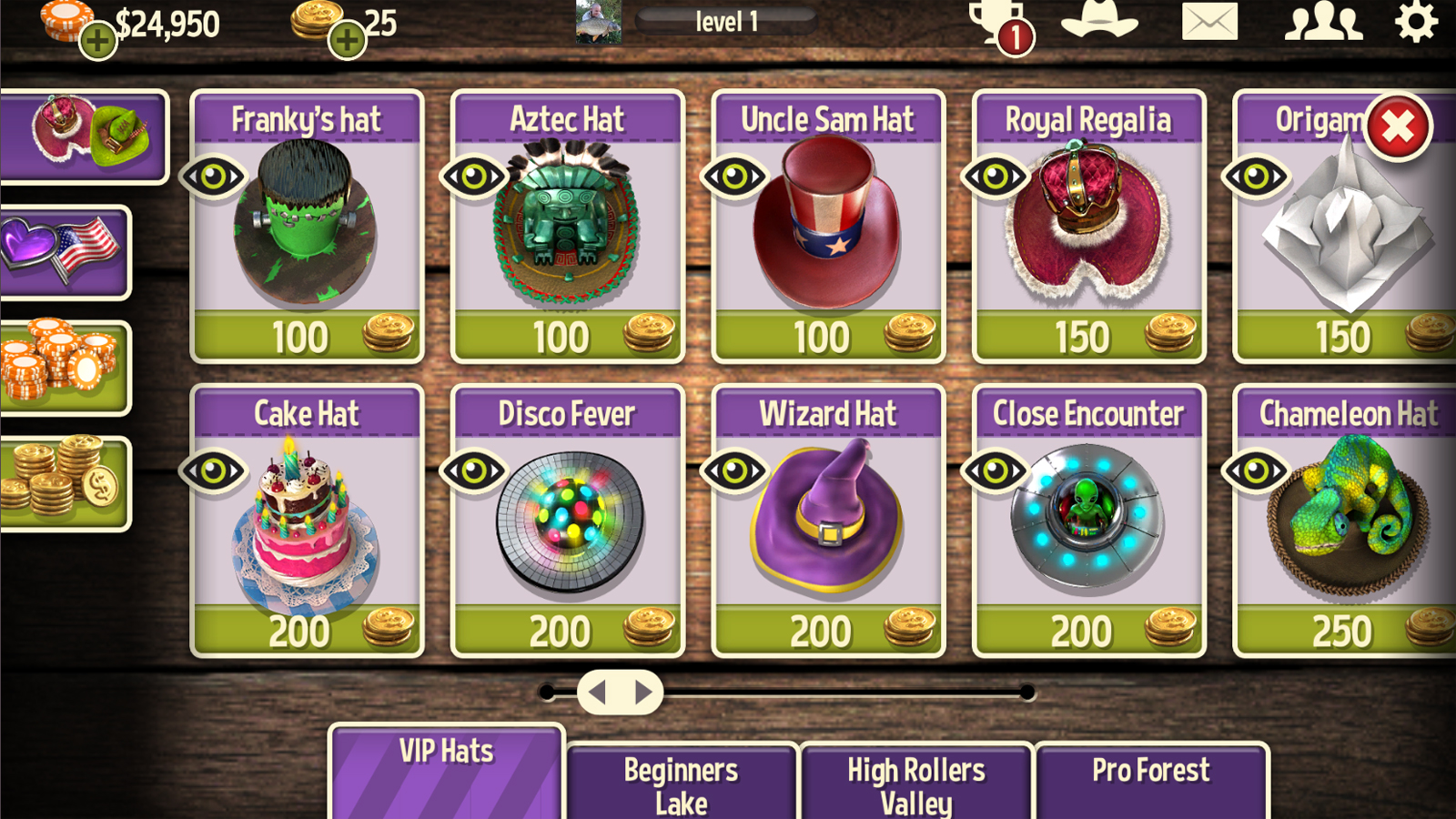Click the right arrow on scroll slider
Image resolution: width=1456 pixels, height=819 pixels.
(643, 693)
